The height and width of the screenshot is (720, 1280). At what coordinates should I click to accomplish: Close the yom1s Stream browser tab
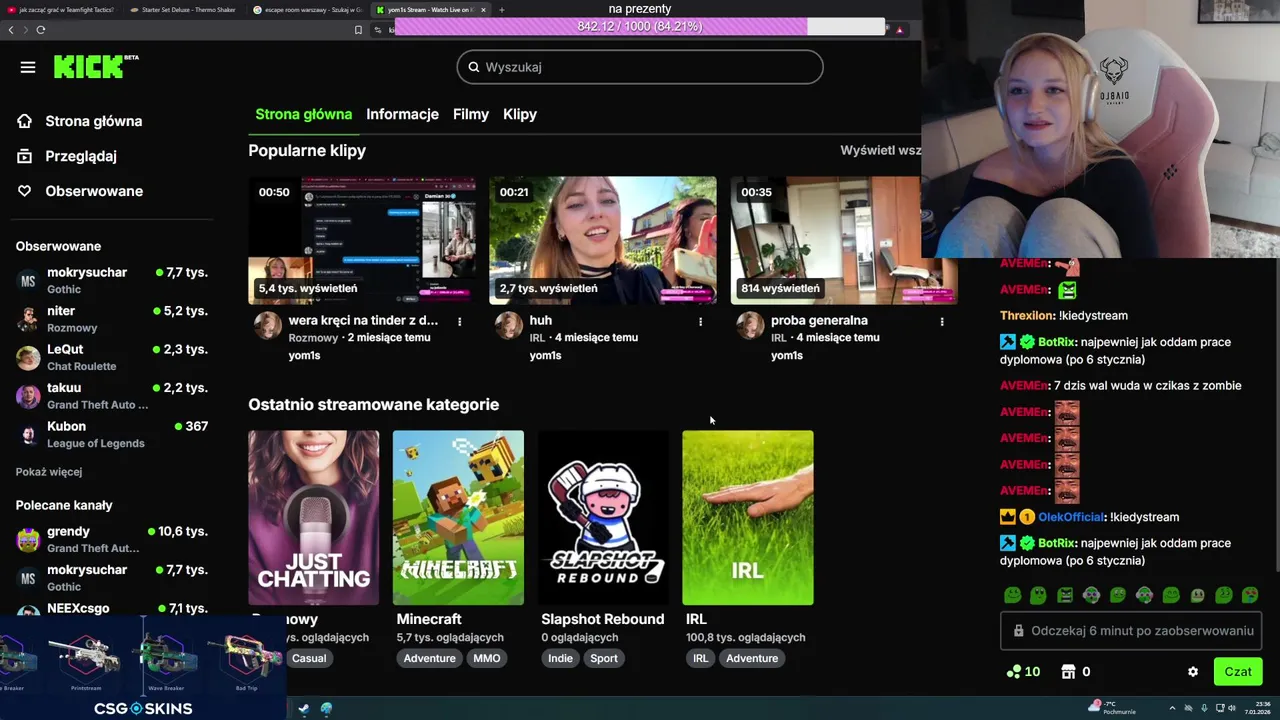(x=483, y=10)
